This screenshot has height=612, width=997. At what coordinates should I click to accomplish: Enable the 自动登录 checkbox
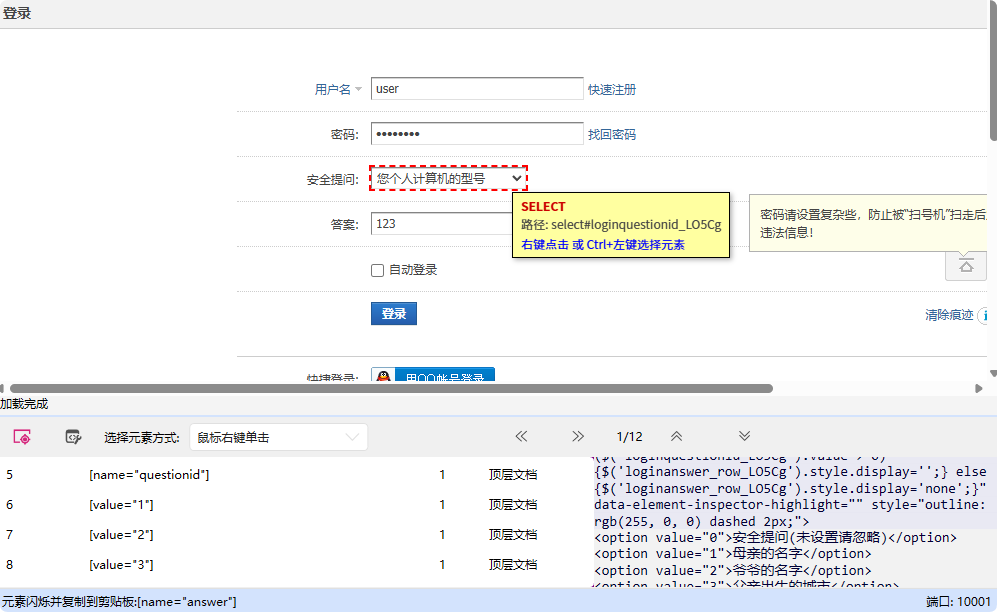(x=377, y=269)
